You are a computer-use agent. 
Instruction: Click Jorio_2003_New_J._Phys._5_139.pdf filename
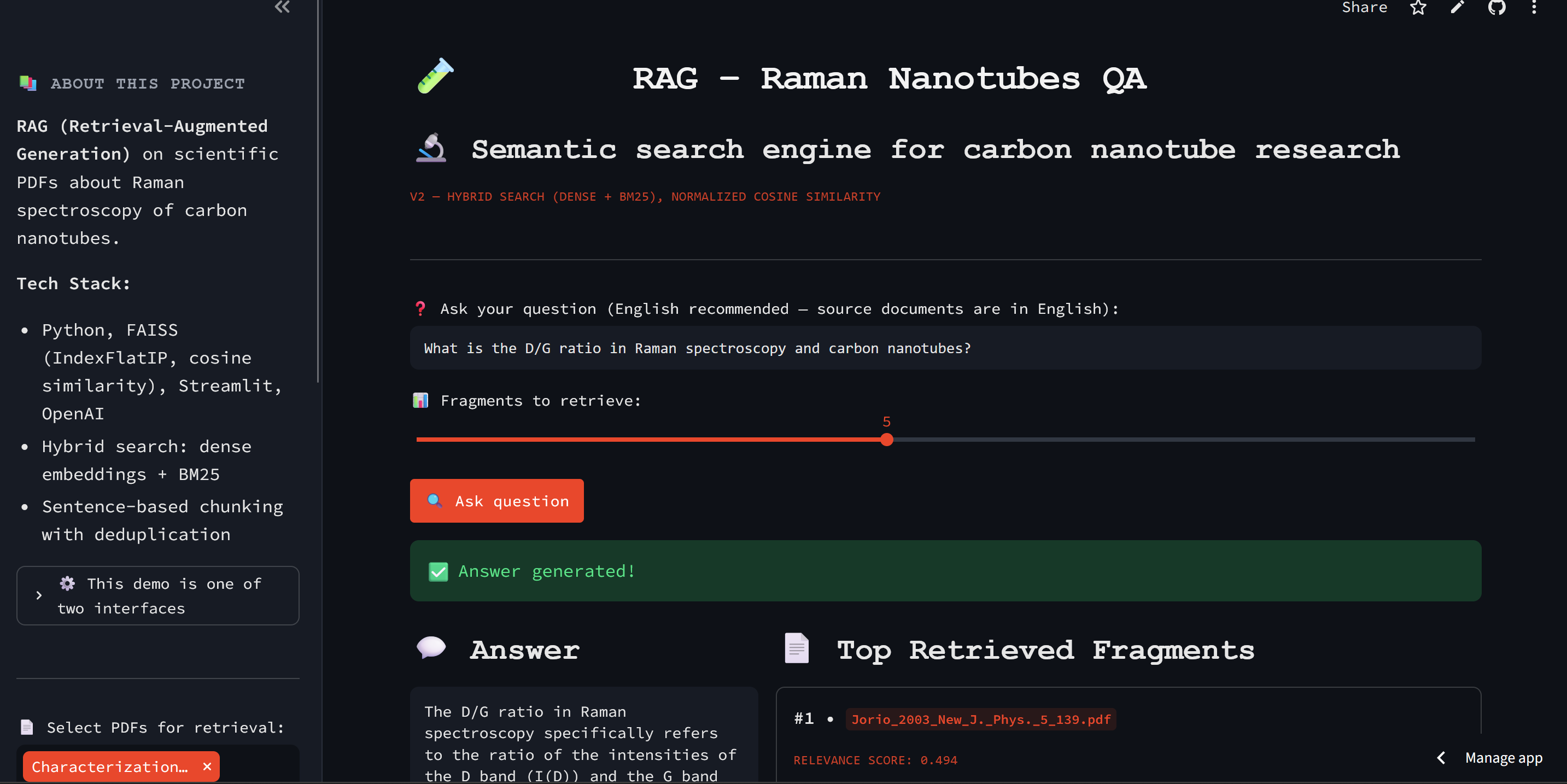(x=980, y=719)
